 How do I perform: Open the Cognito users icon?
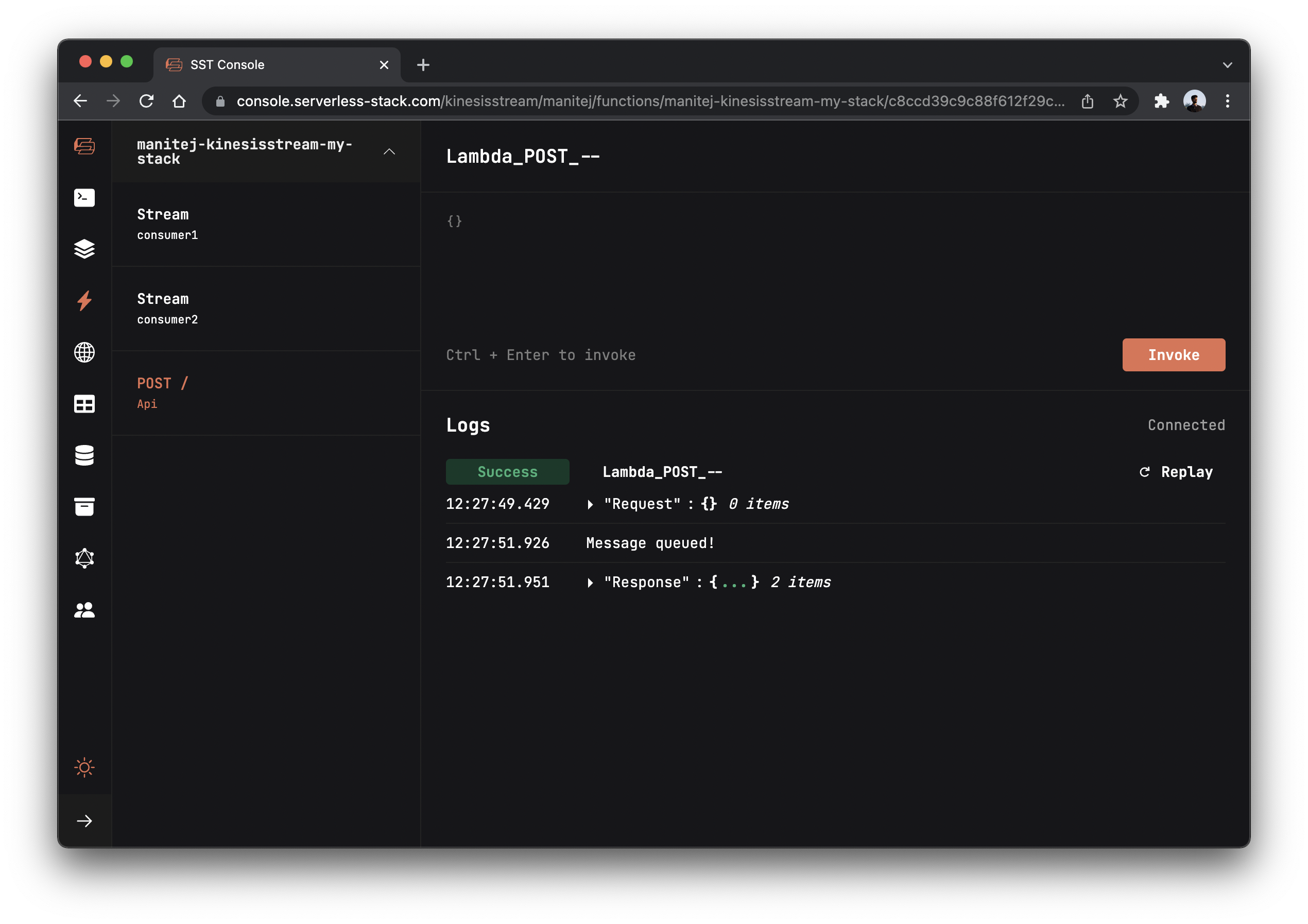pyautogui.click(x=84, y=610)
